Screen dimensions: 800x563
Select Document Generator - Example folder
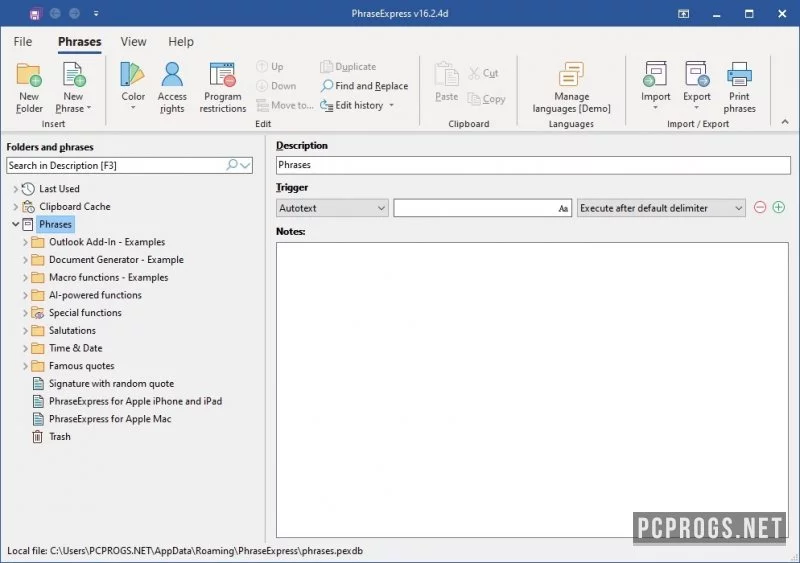point(116,260)
